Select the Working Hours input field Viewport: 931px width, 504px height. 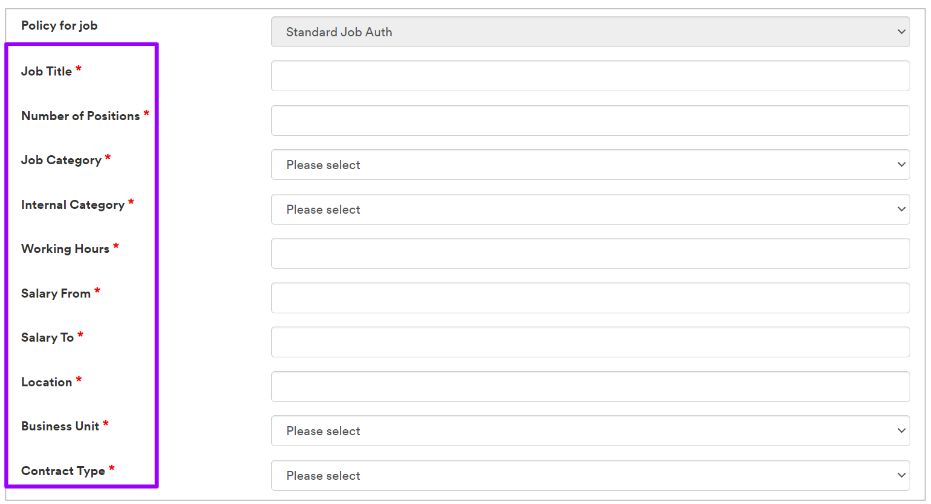click(x=590, y=254)
